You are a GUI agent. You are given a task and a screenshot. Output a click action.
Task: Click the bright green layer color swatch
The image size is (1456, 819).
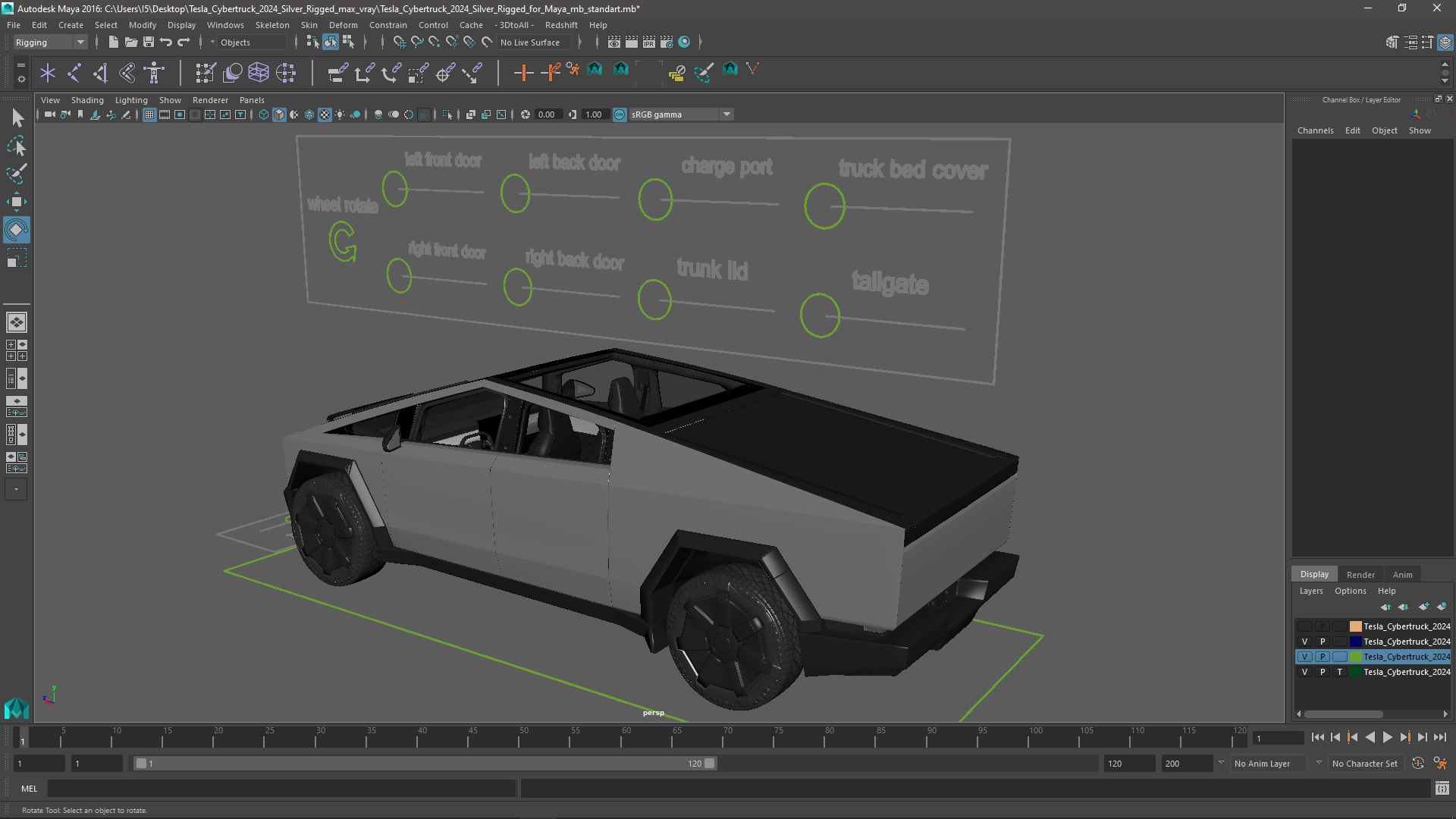click(x=1355, y=657)
